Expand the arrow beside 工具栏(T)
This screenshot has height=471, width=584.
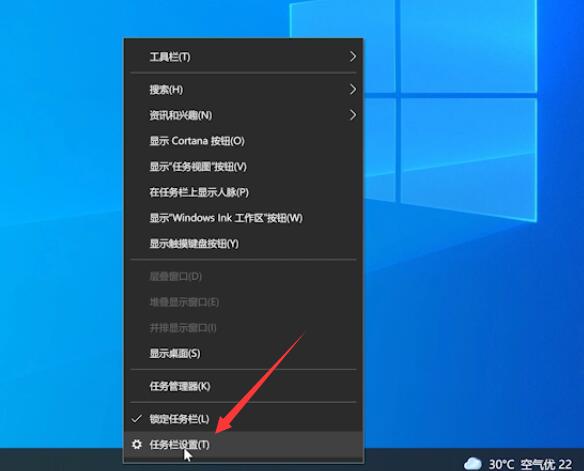[352, 57]
